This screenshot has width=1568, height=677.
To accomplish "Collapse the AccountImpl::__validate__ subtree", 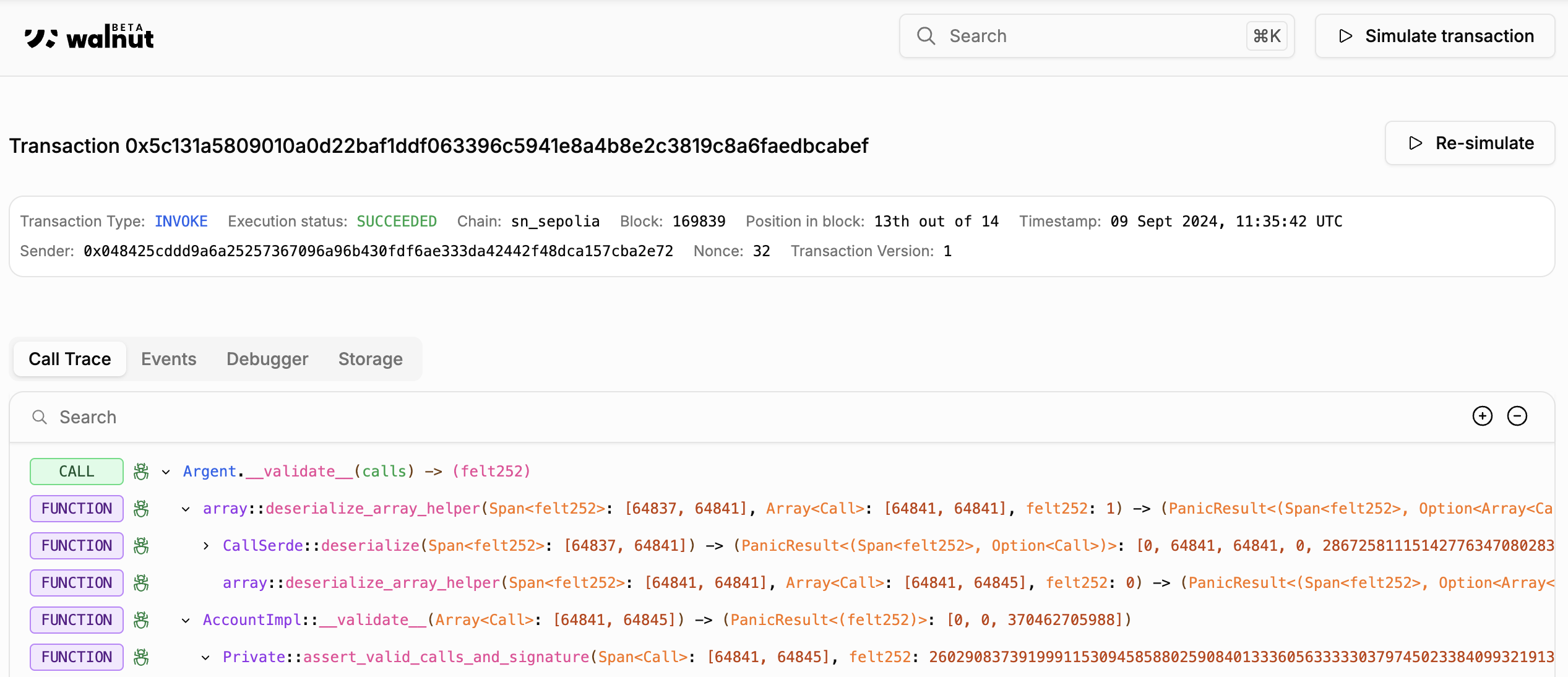I will pyautogui.click(x=185, y=620).
